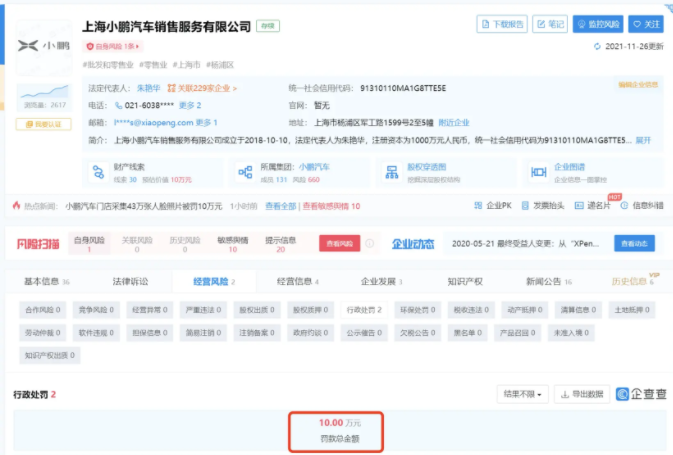Switch to 基本信息 tab
The width and height of the screenshot is (673, 455).
coord(46,282)
